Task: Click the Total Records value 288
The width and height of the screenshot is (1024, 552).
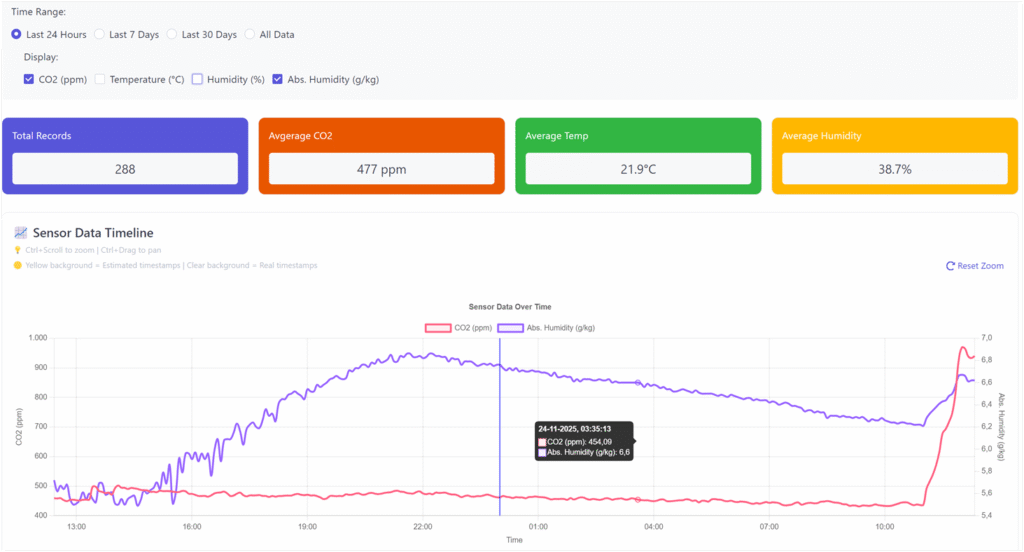Action: click(x=125, y=169)
